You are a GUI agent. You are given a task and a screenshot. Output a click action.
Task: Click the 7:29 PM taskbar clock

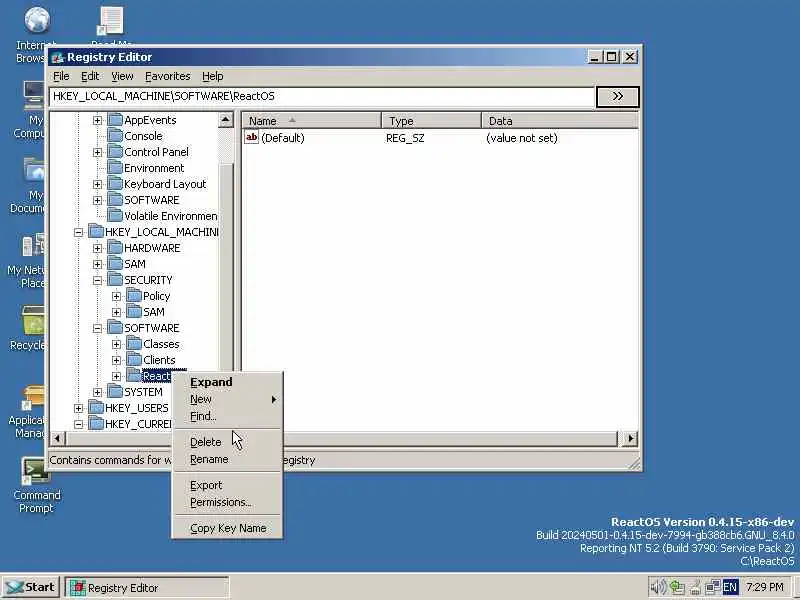click(764, 587)
